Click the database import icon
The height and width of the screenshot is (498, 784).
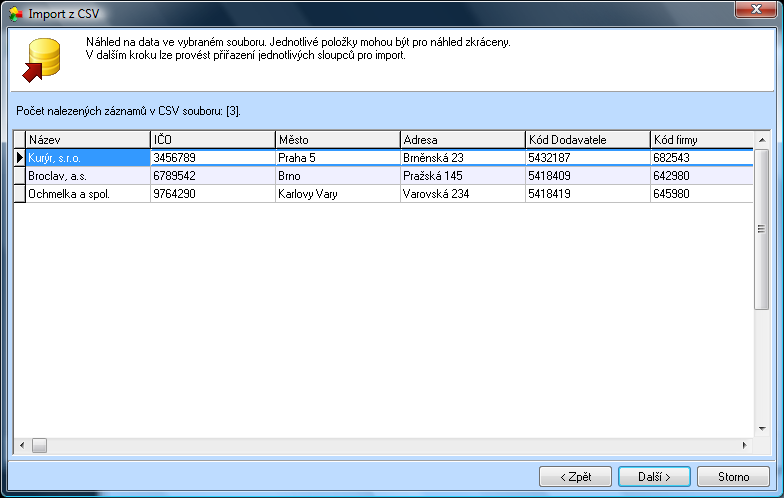[x=42, y=60]
